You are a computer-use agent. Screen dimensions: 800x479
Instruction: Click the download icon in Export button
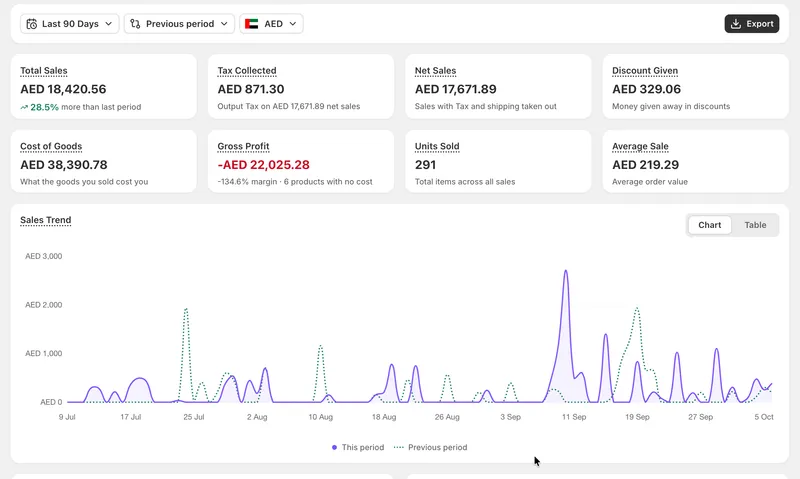[736, 24]
